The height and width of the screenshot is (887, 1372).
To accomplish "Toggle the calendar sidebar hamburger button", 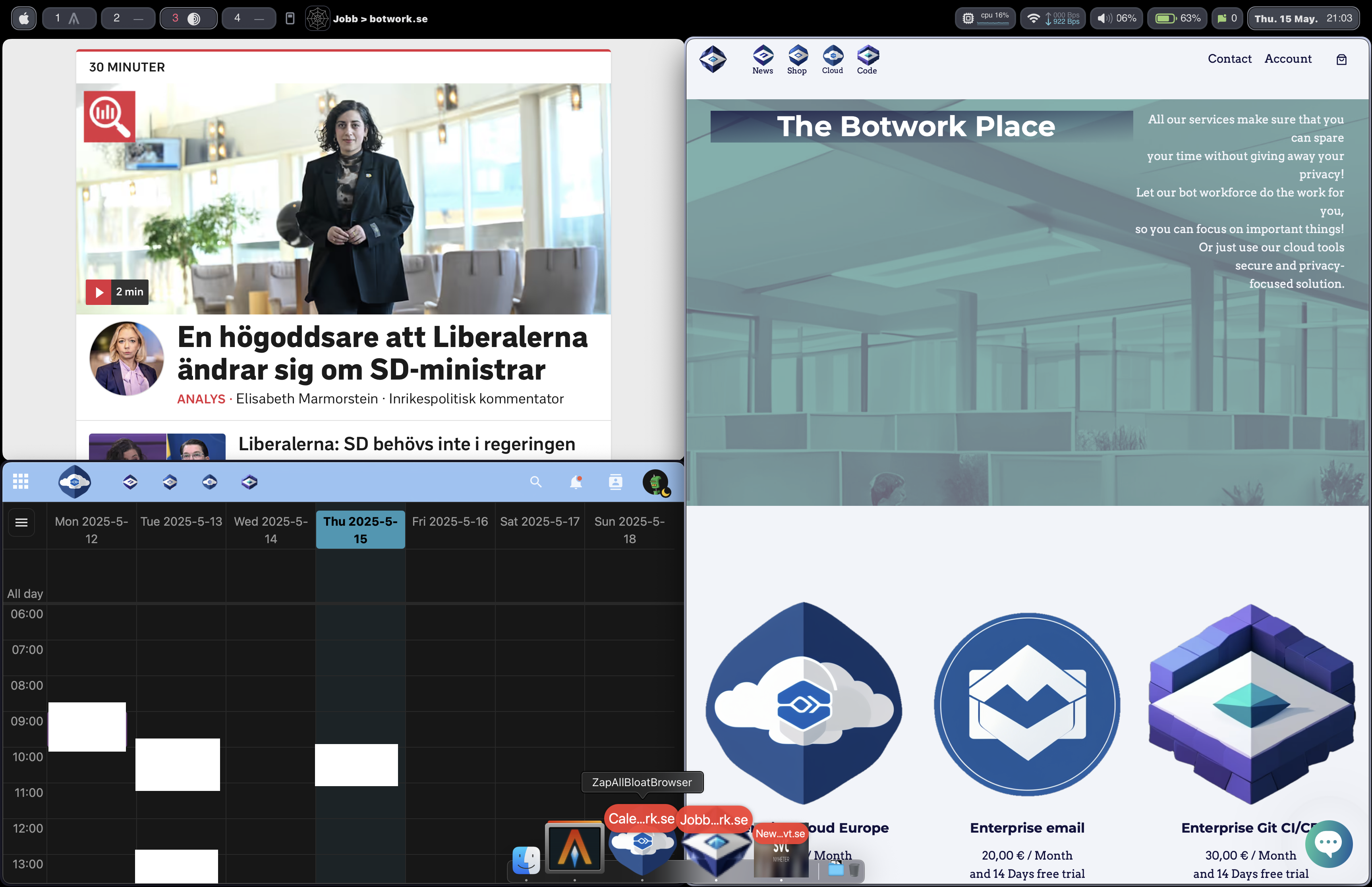I will coord(21,523).
